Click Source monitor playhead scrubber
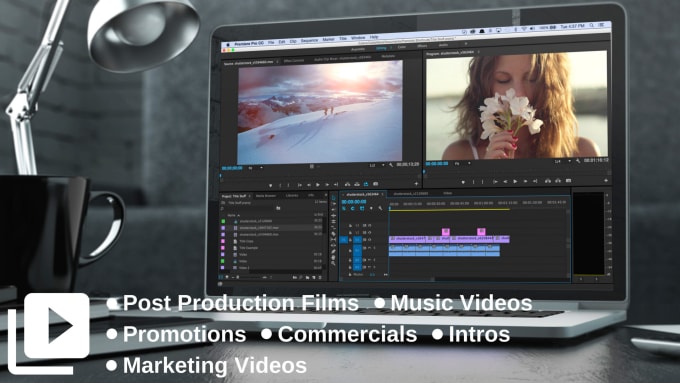This screenshot has width=680, height=383. pos(221,176)
